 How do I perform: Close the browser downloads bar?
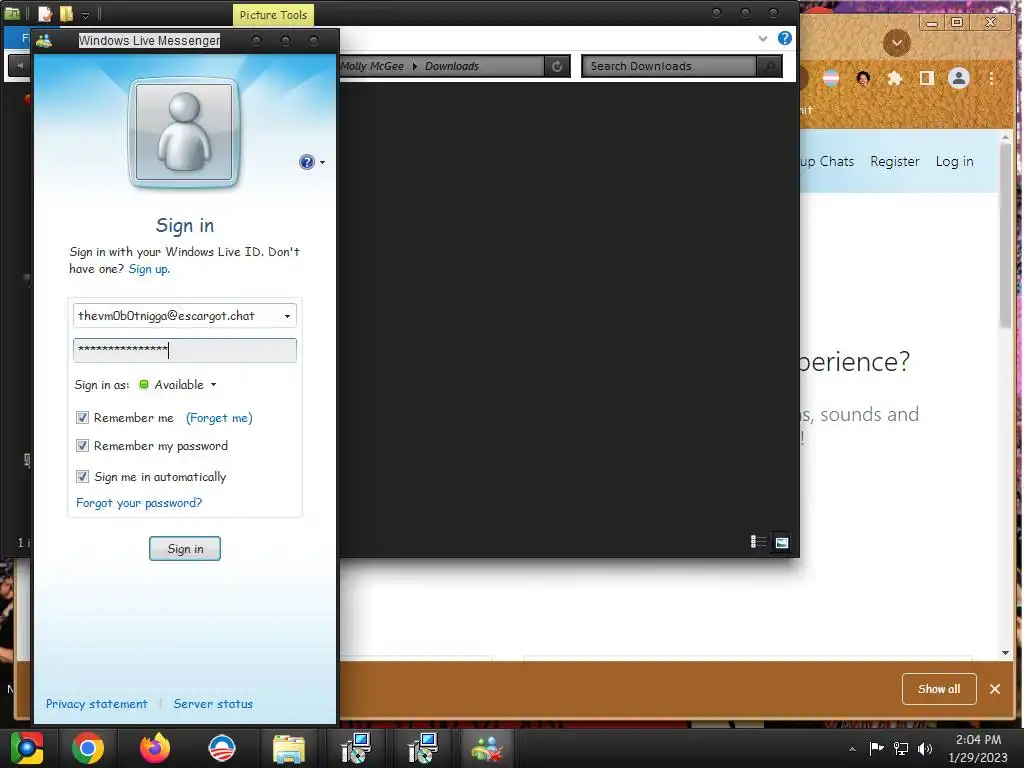point(995,689)
